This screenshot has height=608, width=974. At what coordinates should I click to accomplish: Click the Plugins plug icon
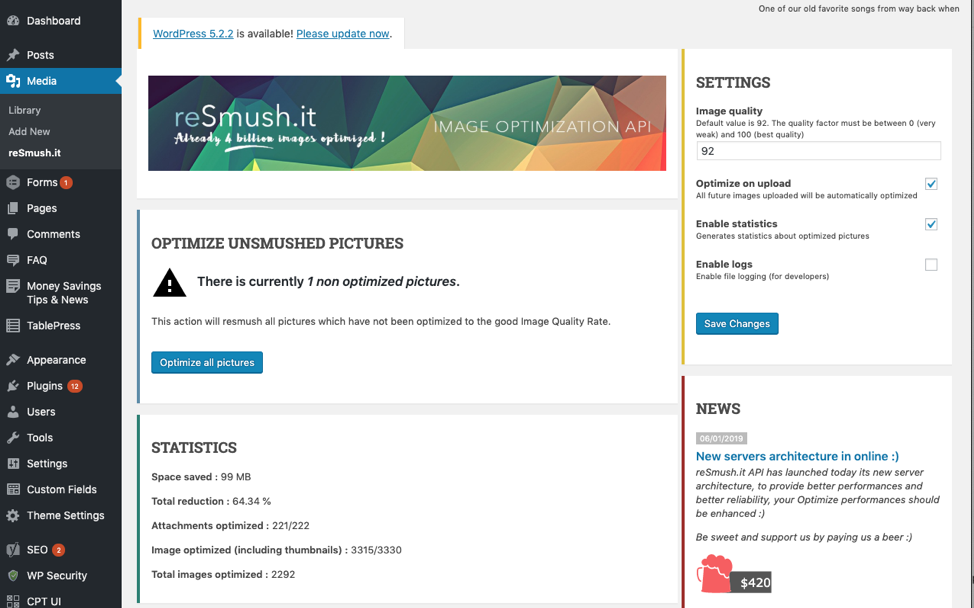[x=13, y=386]
